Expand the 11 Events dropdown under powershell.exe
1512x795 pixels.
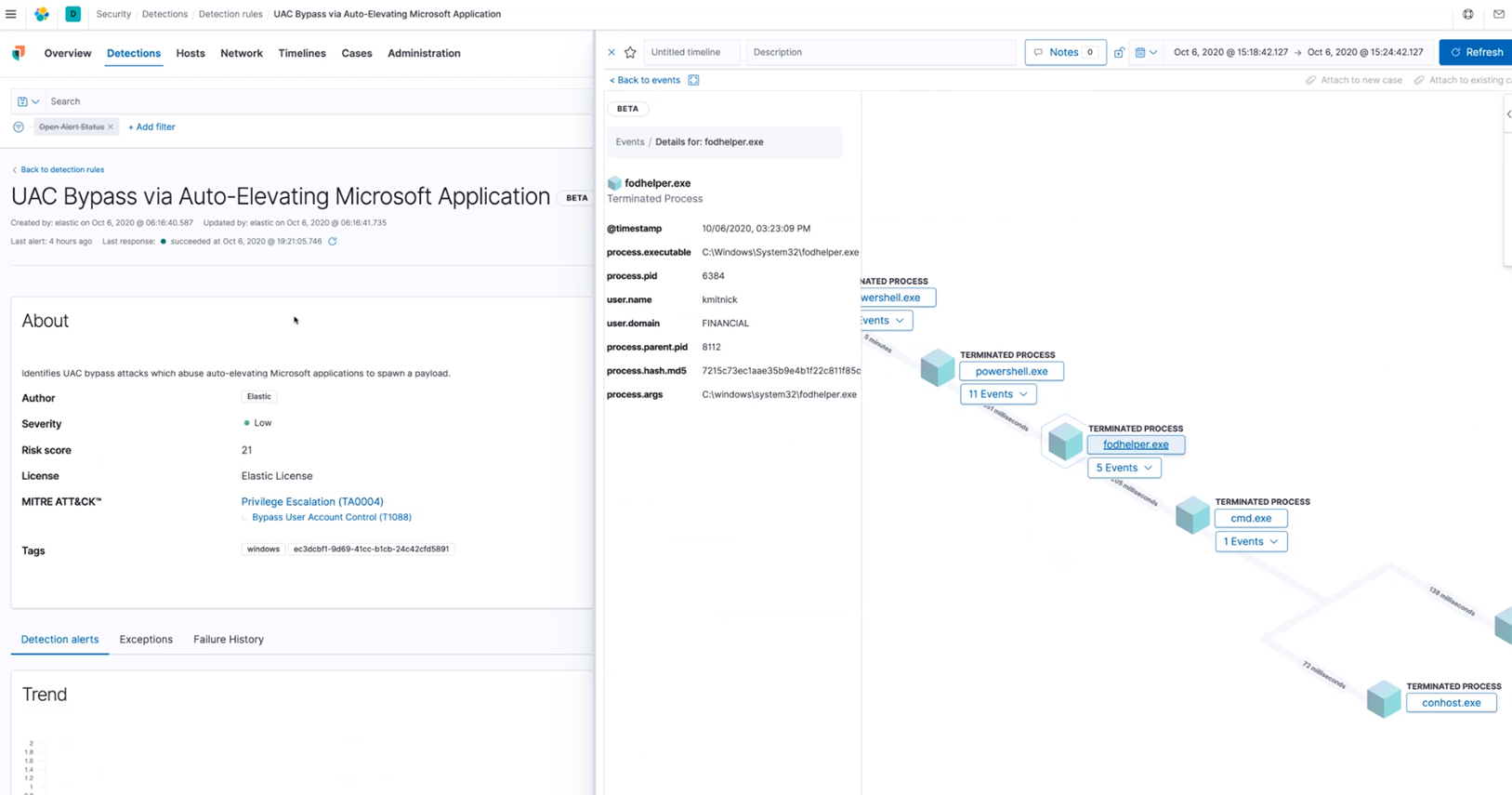[x=998, y=394]
